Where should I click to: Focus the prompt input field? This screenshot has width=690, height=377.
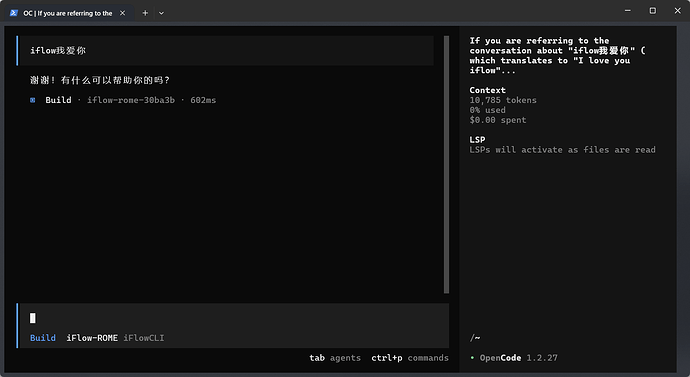pos(234,318)
